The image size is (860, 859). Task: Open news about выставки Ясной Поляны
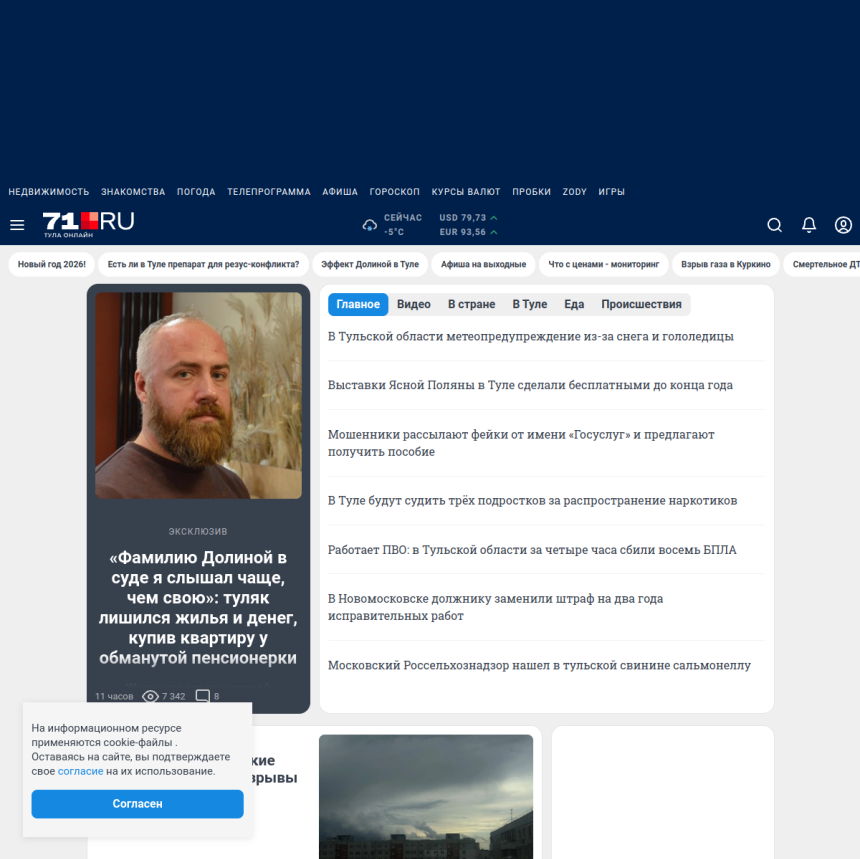point(530,385)
